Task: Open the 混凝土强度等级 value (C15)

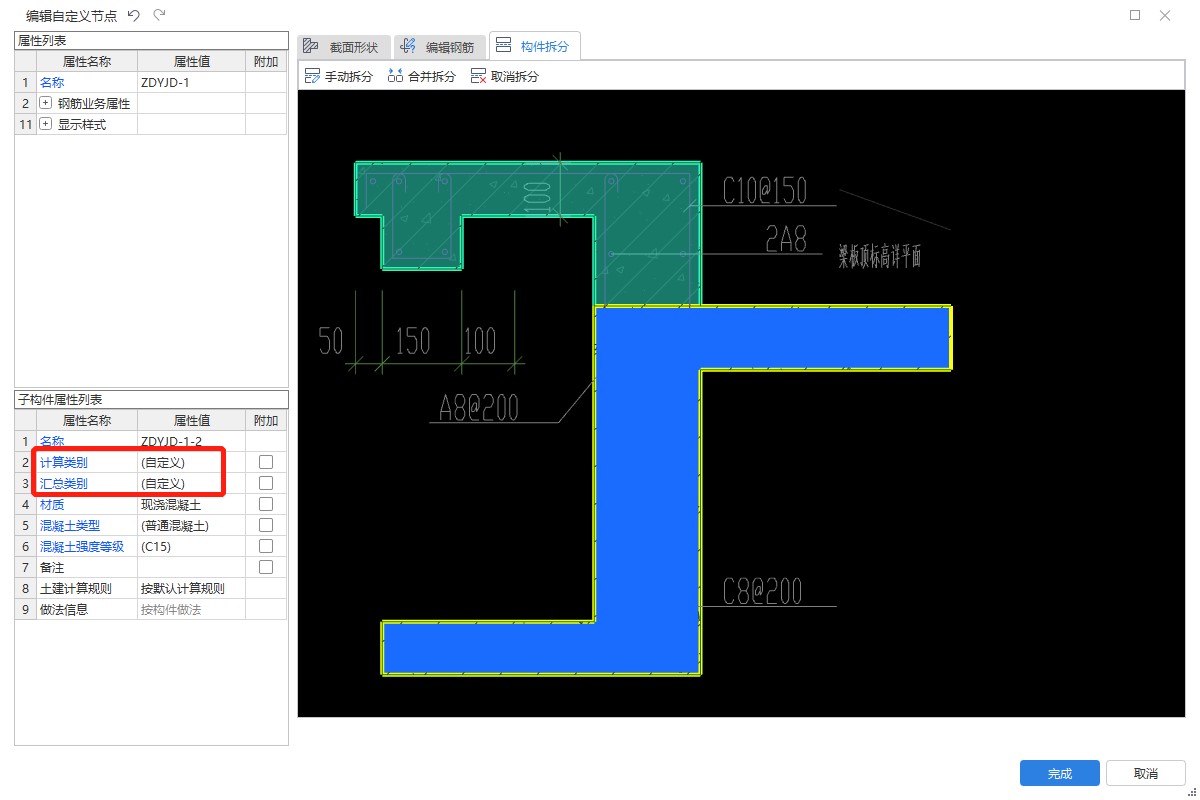Action: [191, 546]
